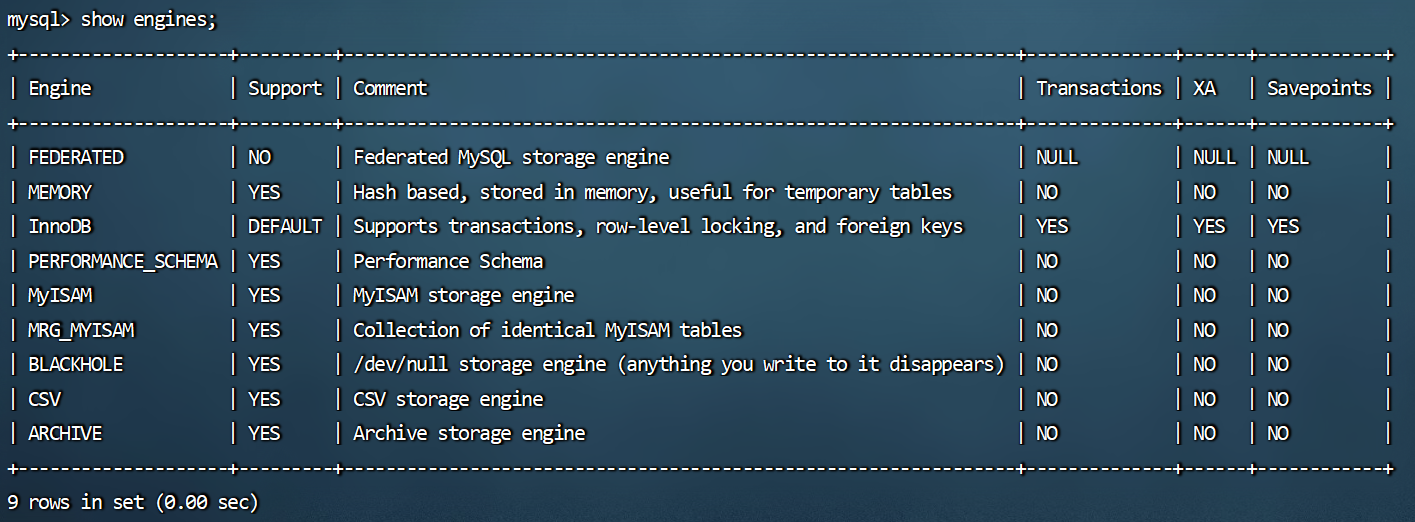Click the MRG_MYISAM engine name cell
The height and width of the screenshot is (522, 1415).
coord(81,330)
